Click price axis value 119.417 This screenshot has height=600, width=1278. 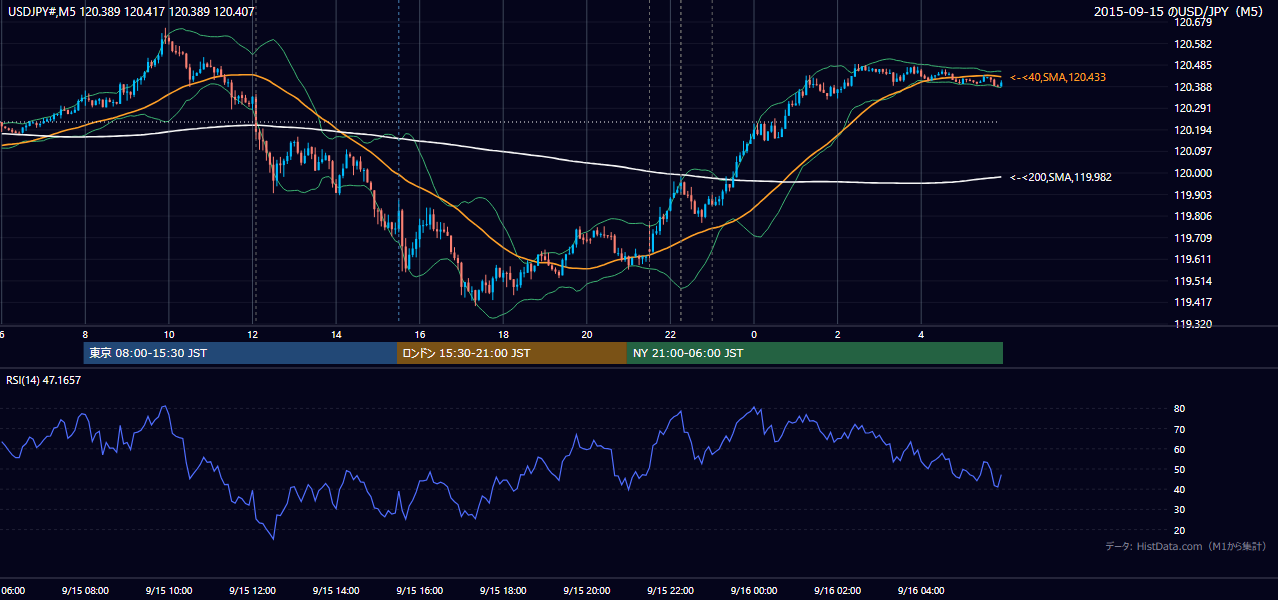[1193, 302]
